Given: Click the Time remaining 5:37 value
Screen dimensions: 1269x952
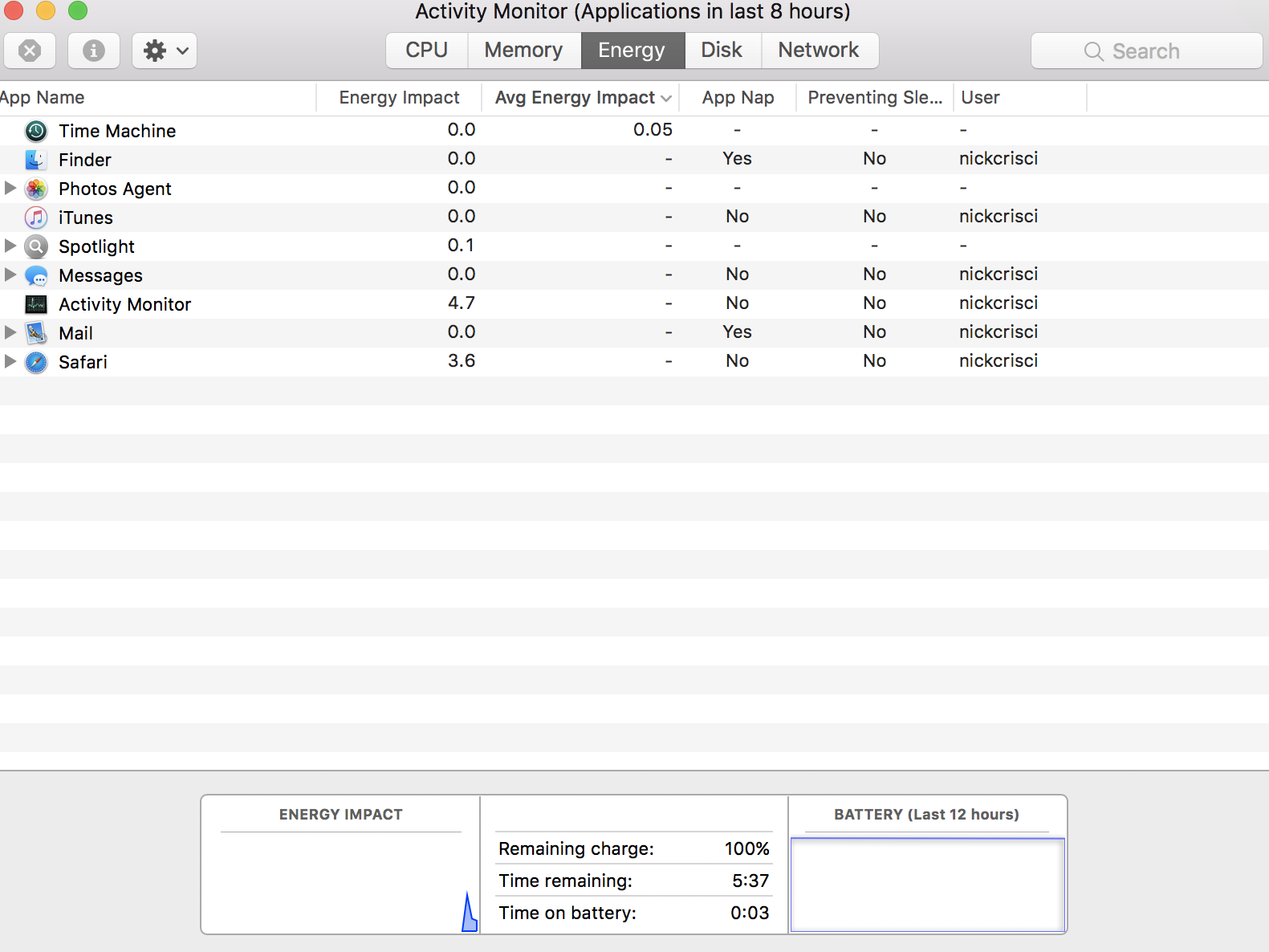Looking at the screenshot, I should pos(750,881).
